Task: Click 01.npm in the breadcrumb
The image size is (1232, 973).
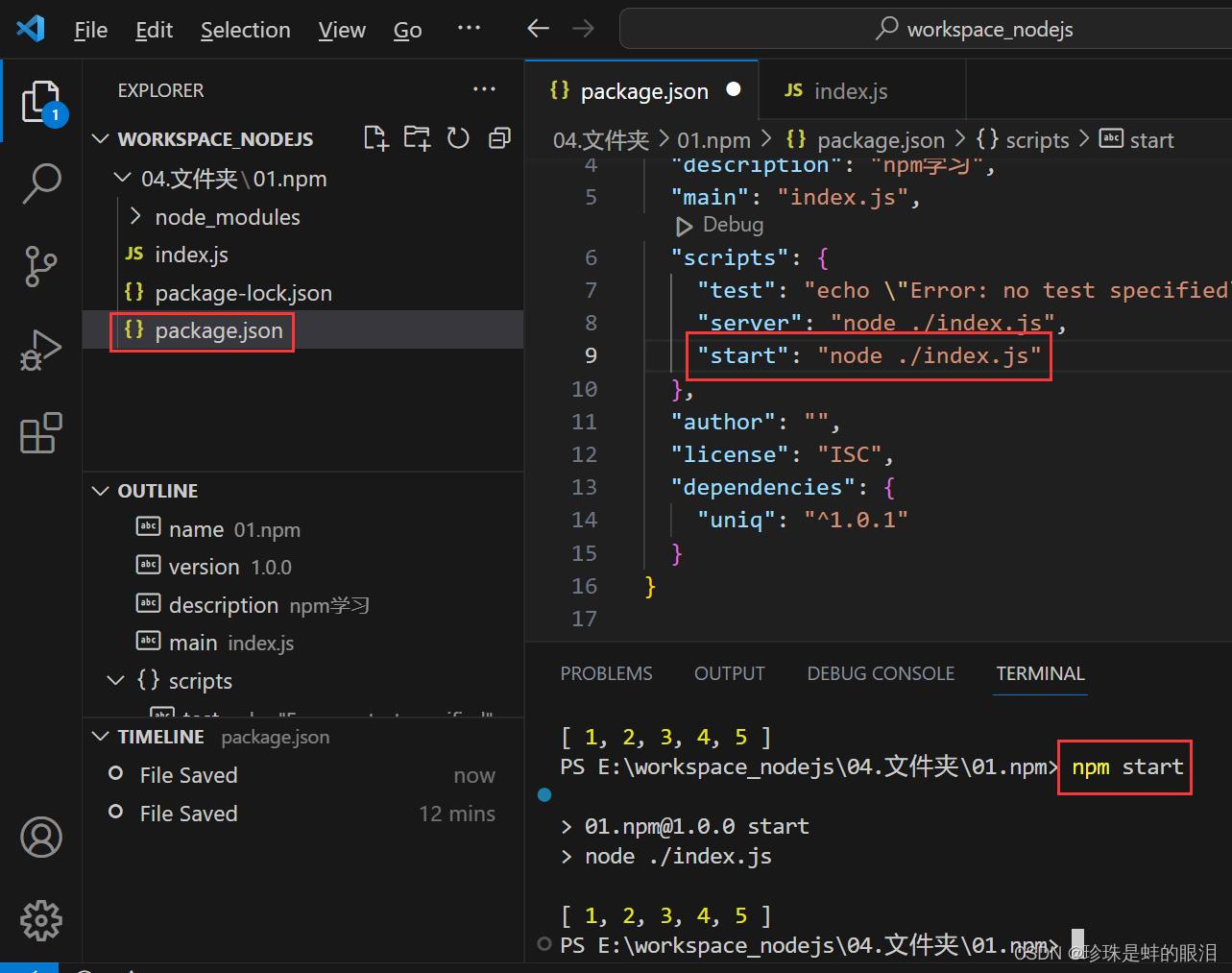Action: pyautogui.click(x=713, y=140)
